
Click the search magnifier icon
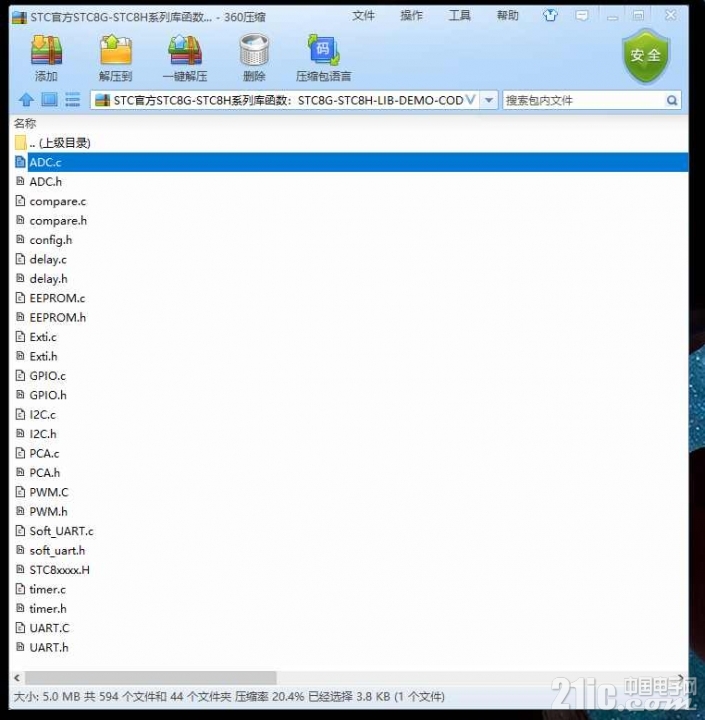pos(671,100)
